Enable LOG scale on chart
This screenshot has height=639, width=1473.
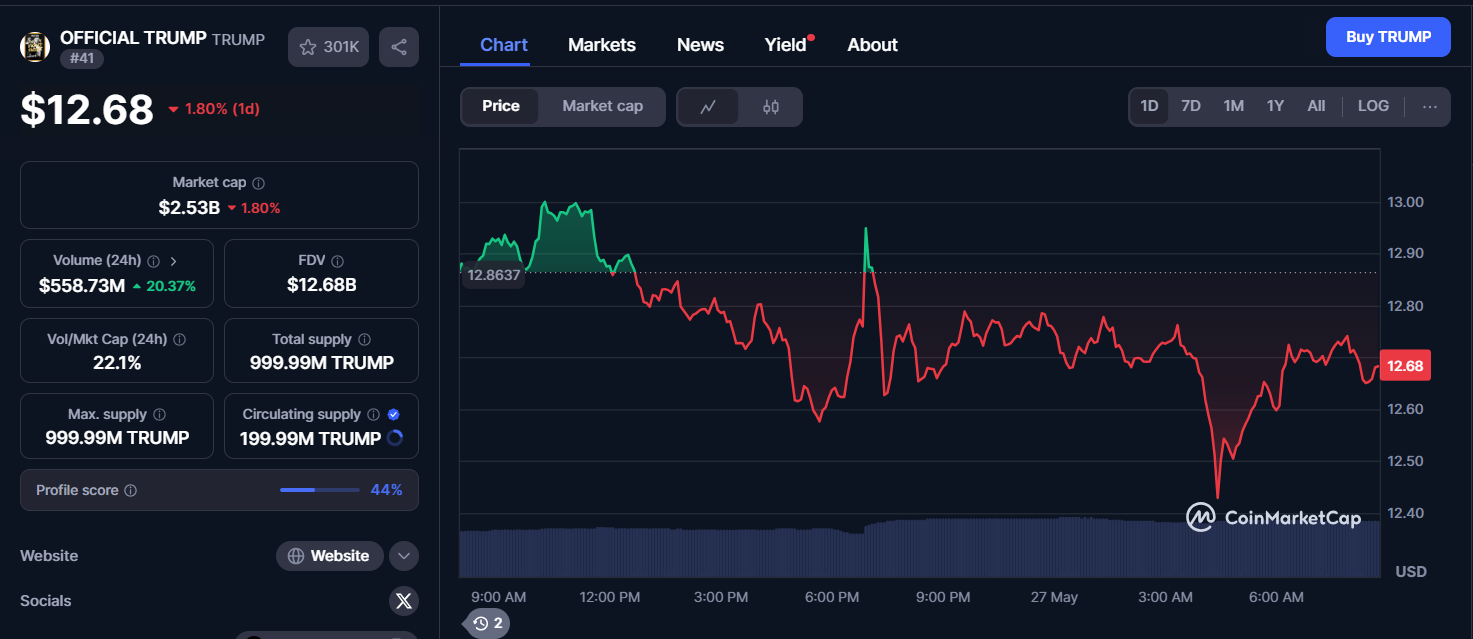click(1372, 107)
